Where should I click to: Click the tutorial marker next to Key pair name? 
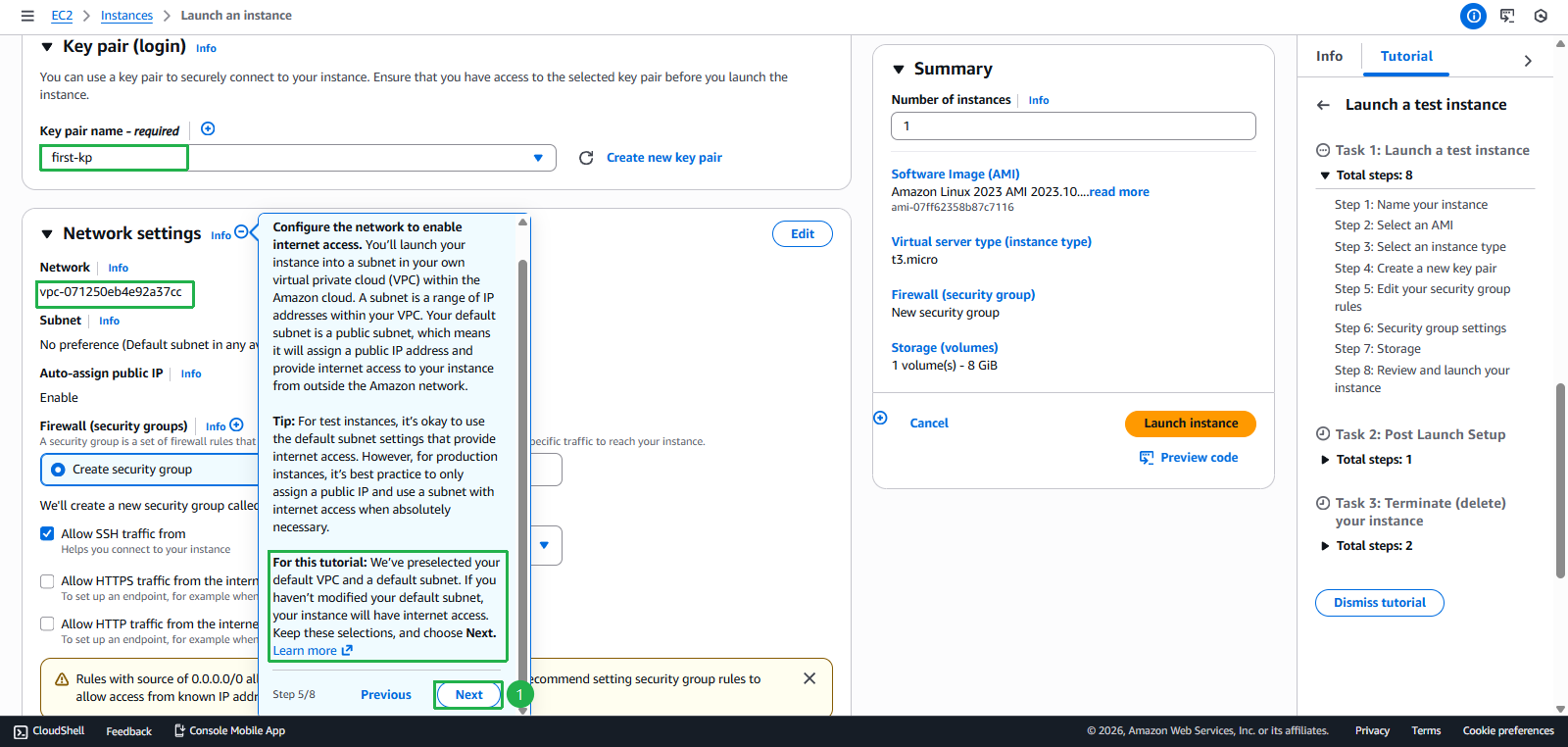tap(208, 129)
